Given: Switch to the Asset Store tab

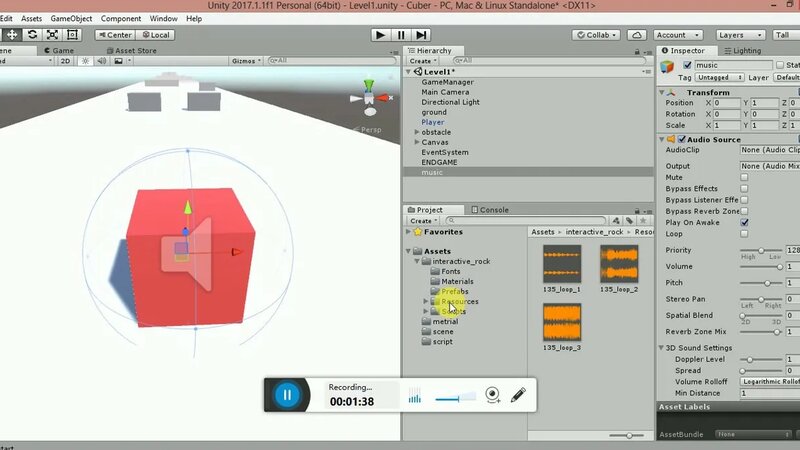Looking at the screenshot, I should [x=132, y=51].
